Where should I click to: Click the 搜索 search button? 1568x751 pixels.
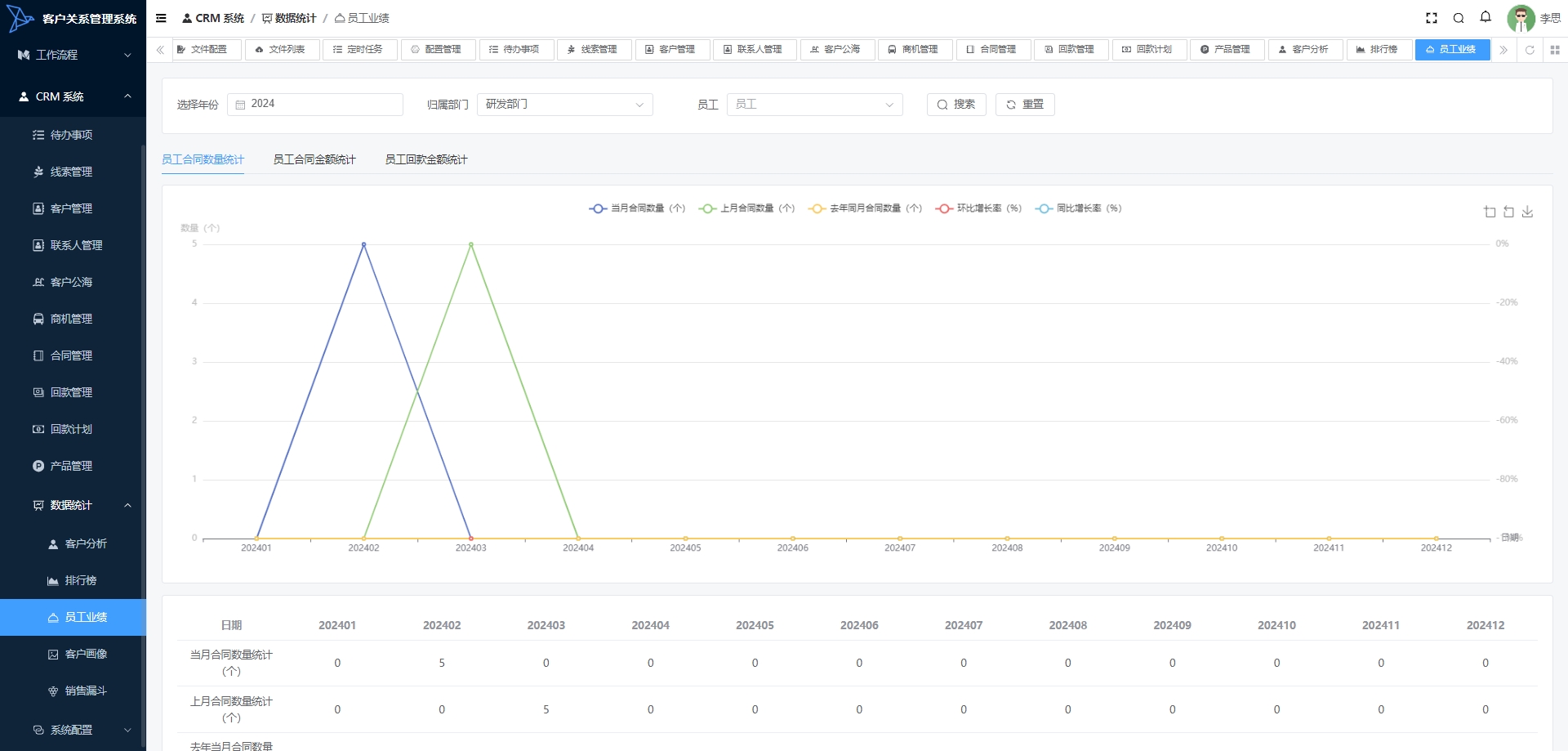click(956, 105)
